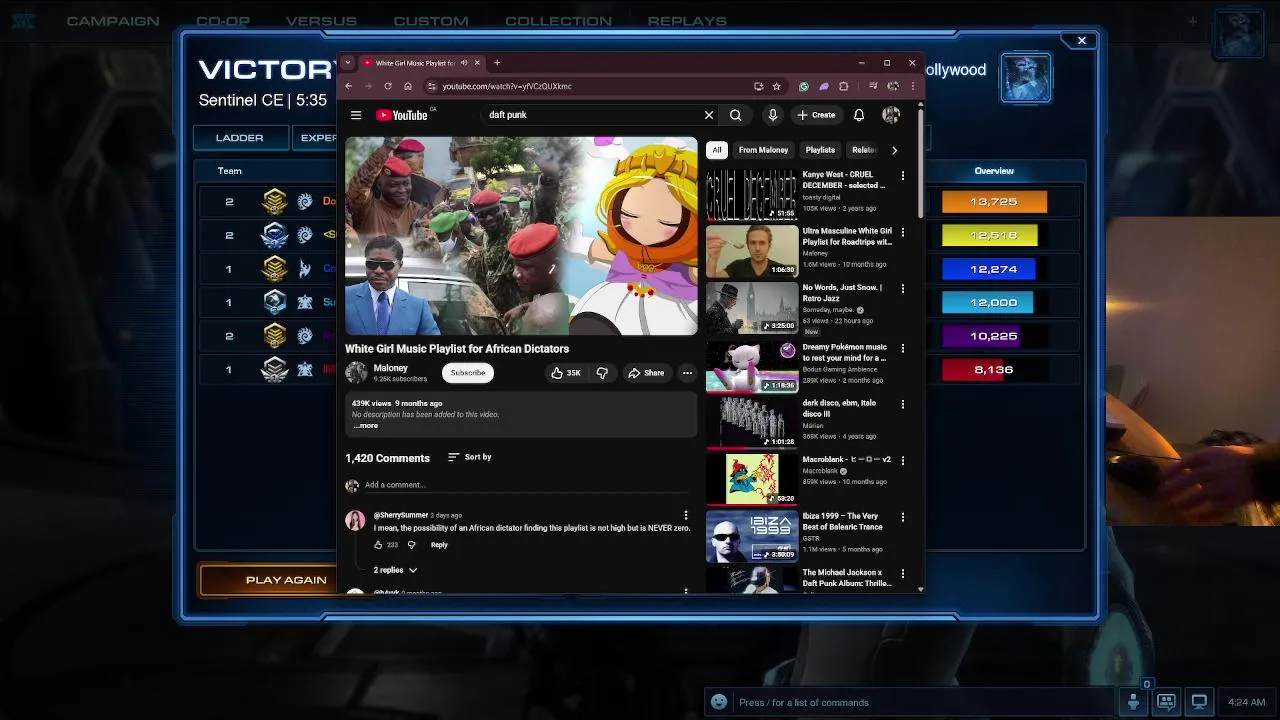This screenshot has height=720, width=1280.
Task: Open the YouTube hamburger guide menu
Action: (x=356, y=115)
